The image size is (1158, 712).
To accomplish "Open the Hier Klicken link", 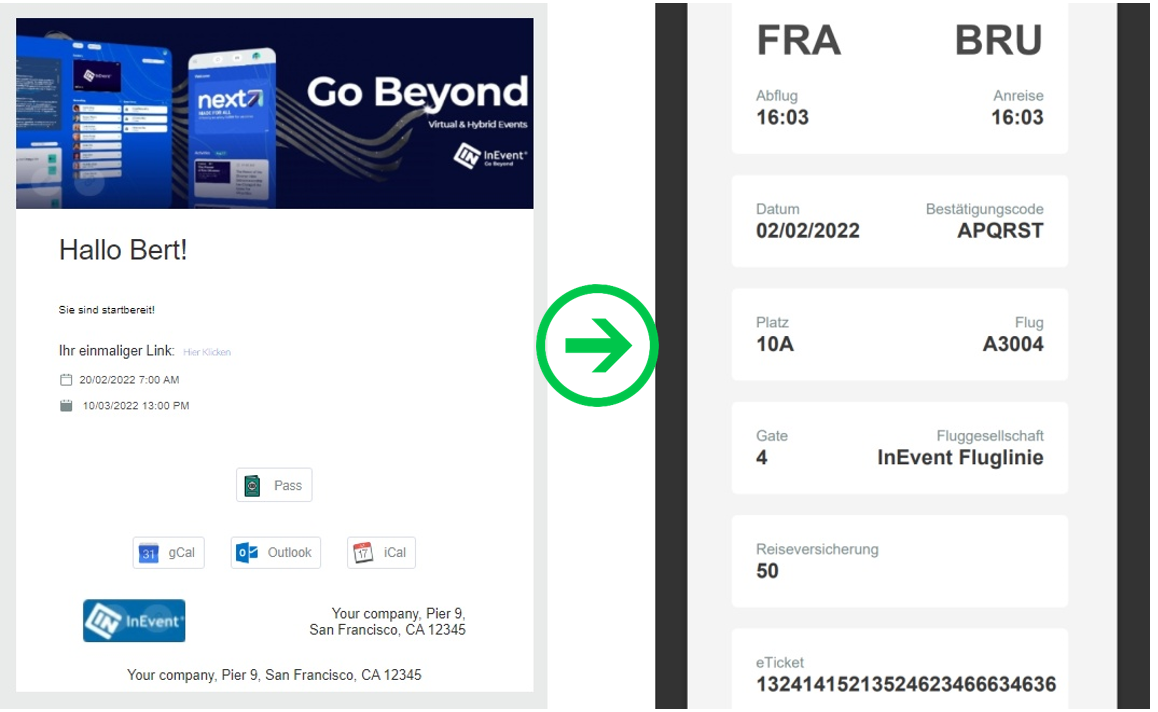I will pyautogui.click(x=207, y=352).
